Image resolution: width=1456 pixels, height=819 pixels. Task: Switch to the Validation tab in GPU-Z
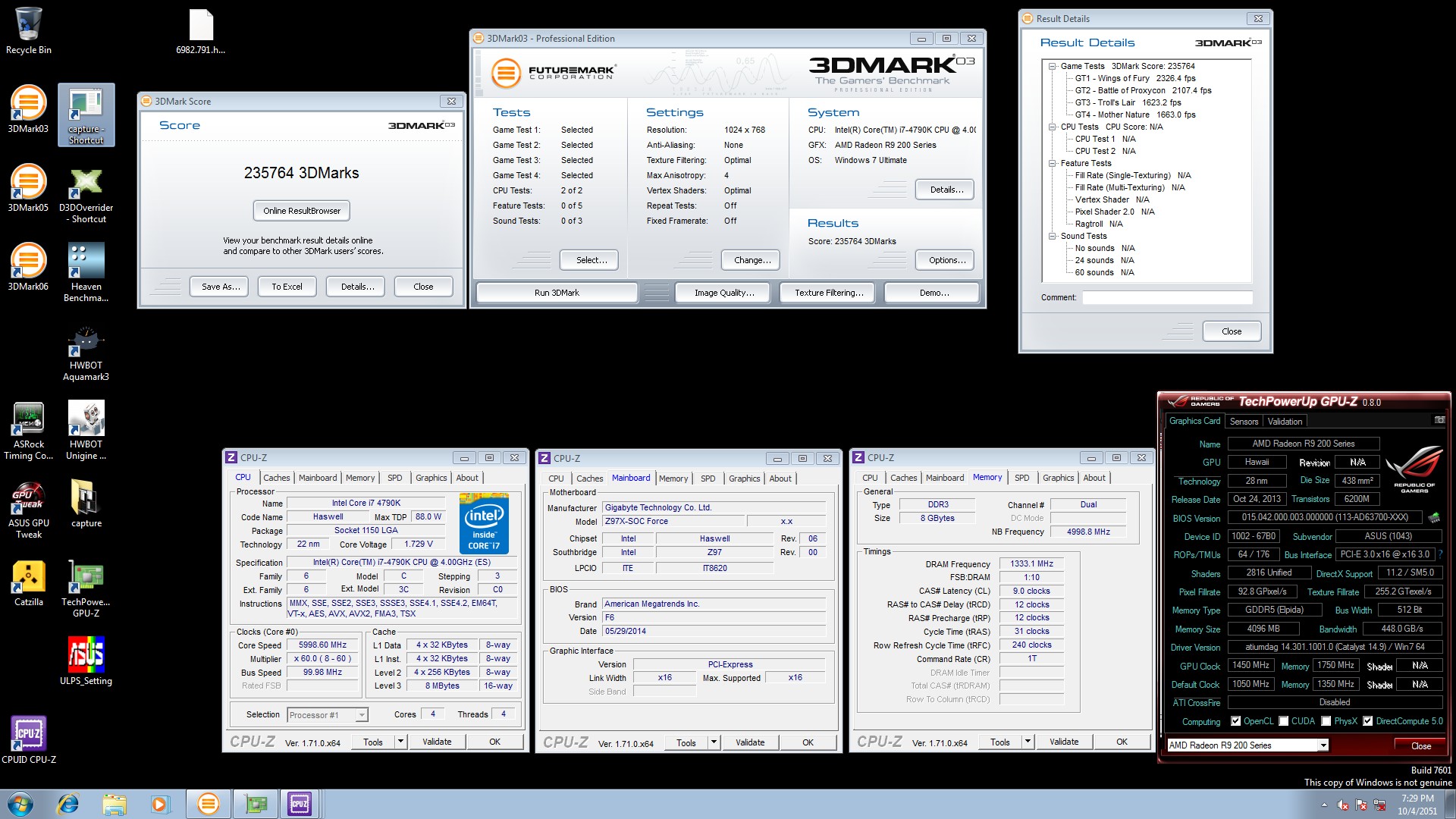(1285, 422)
